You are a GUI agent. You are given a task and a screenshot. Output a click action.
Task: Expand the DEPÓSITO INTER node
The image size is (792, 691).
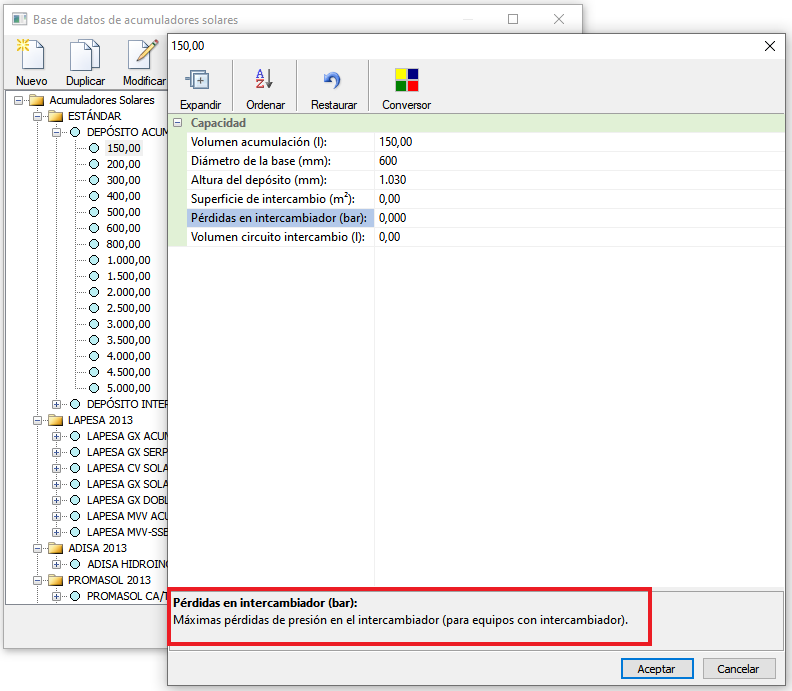point(57,404)
